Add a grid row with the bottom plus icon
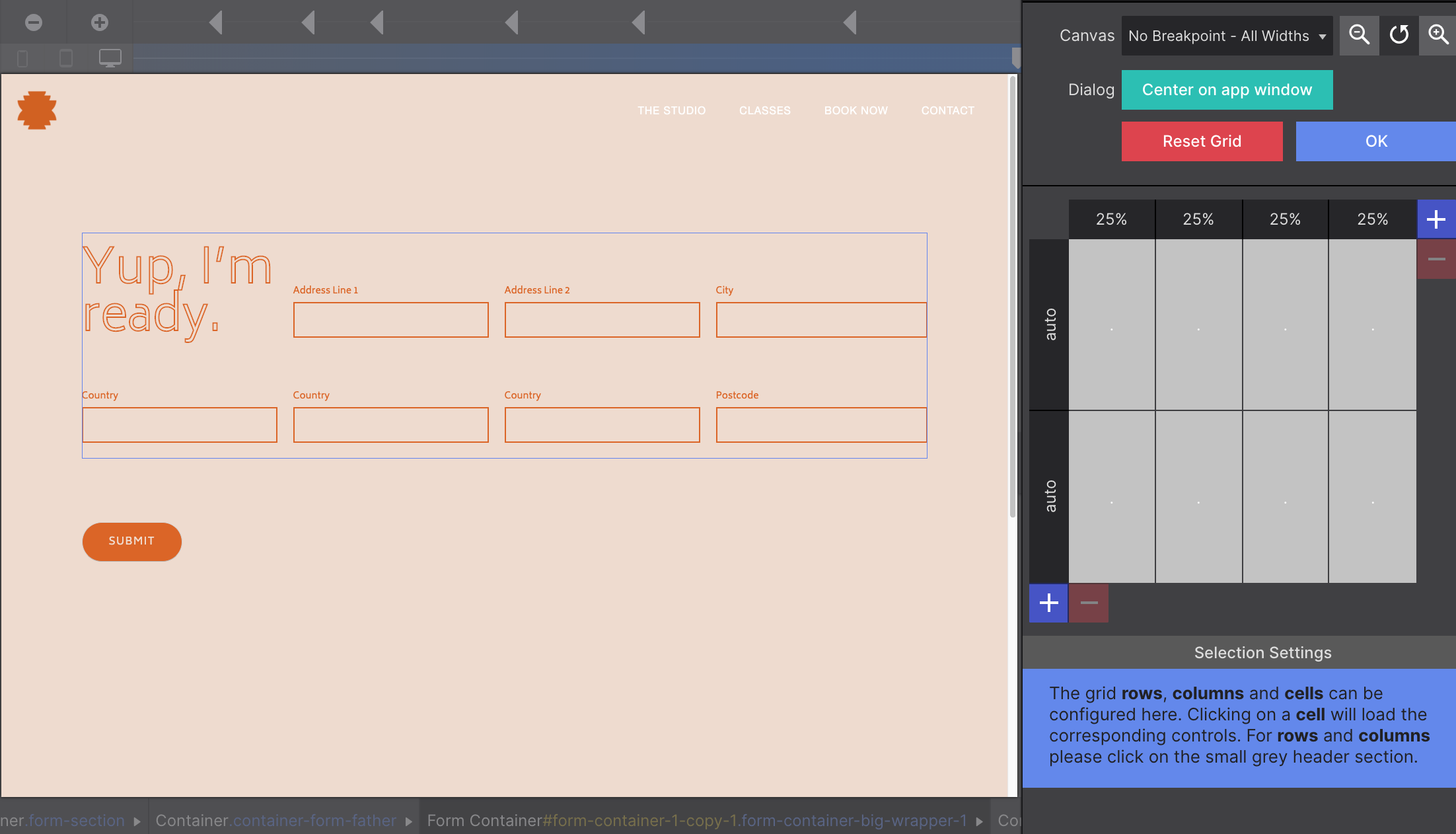 pos(1048,603)
